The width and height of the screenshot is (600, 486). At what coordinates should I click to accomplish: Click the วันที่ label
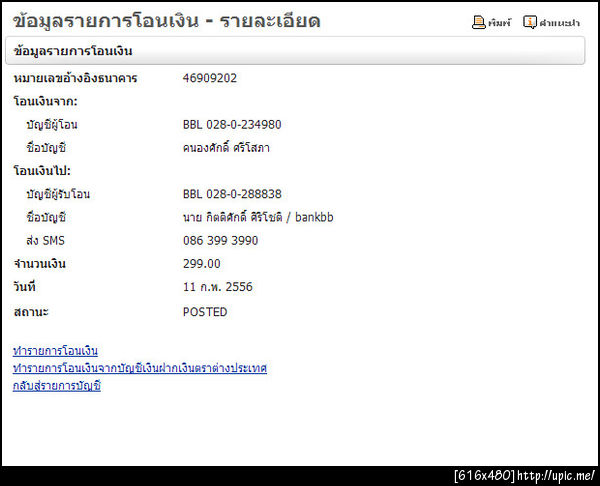point(24,287)
